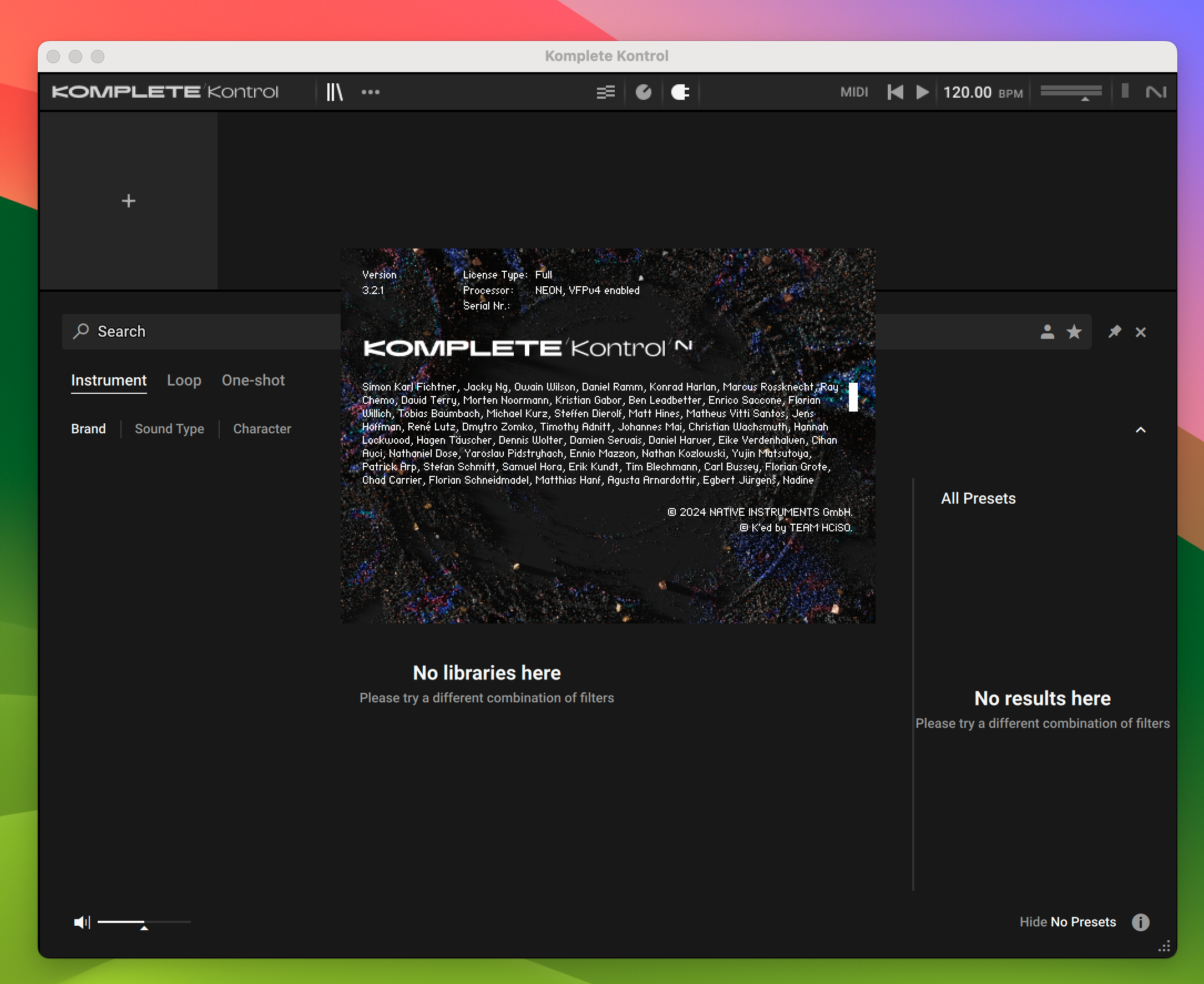Click the 120.00 BPM tempo field
This screenshot has height=984, width=1204.
point(983,93)
